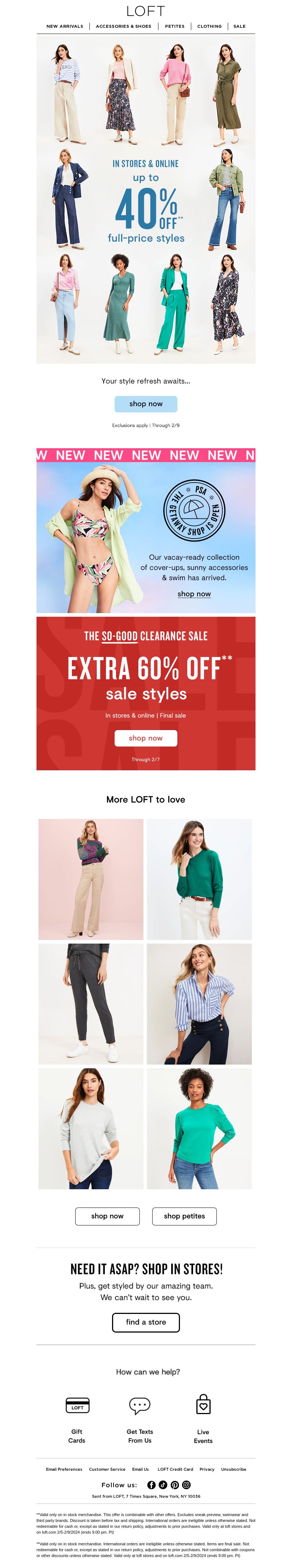Viewport: 292px width, 1568px height.
Task: Click the Live Events shopping bag icon
Action: (x=203, y=1404)
